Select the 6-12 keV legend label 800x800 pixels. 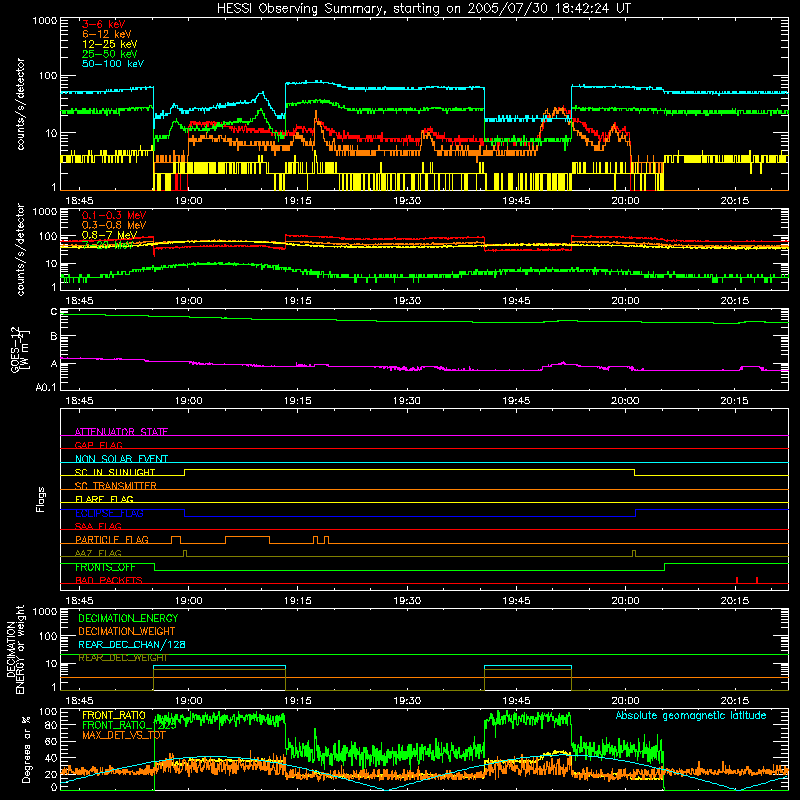click(107, 34)
